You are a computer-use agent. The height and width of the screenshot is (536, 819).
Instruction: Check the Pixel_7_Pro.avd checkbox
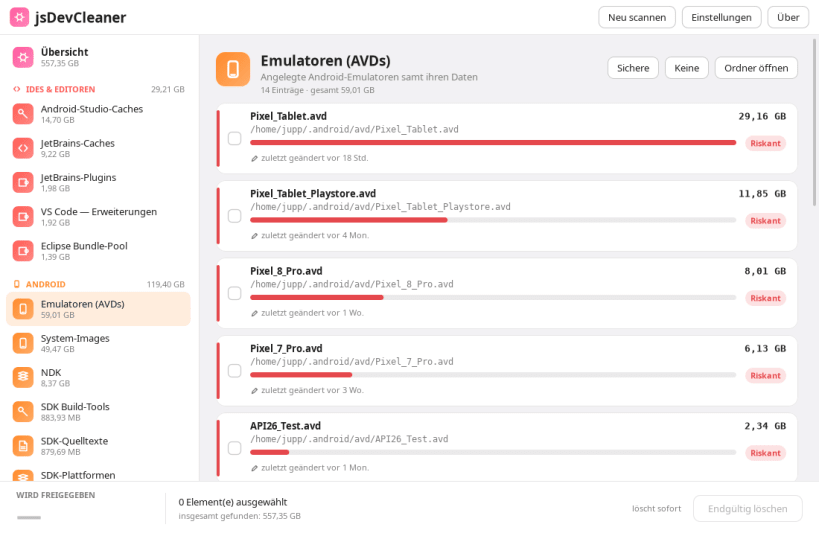[235, 370]
